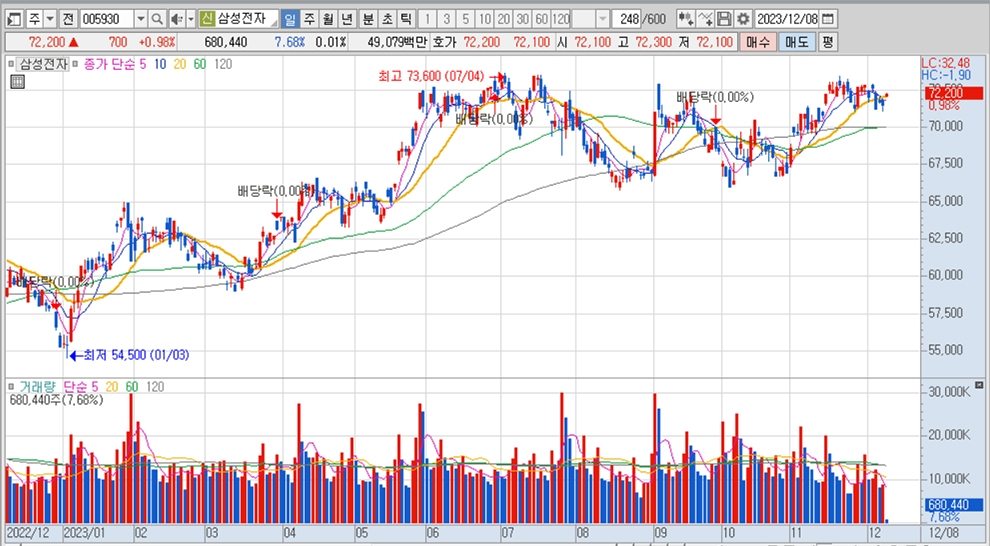Image resolution: width=990 pixels, height=546 pixels.
Task: Select interval 30 button
Action: pos(523,19)
